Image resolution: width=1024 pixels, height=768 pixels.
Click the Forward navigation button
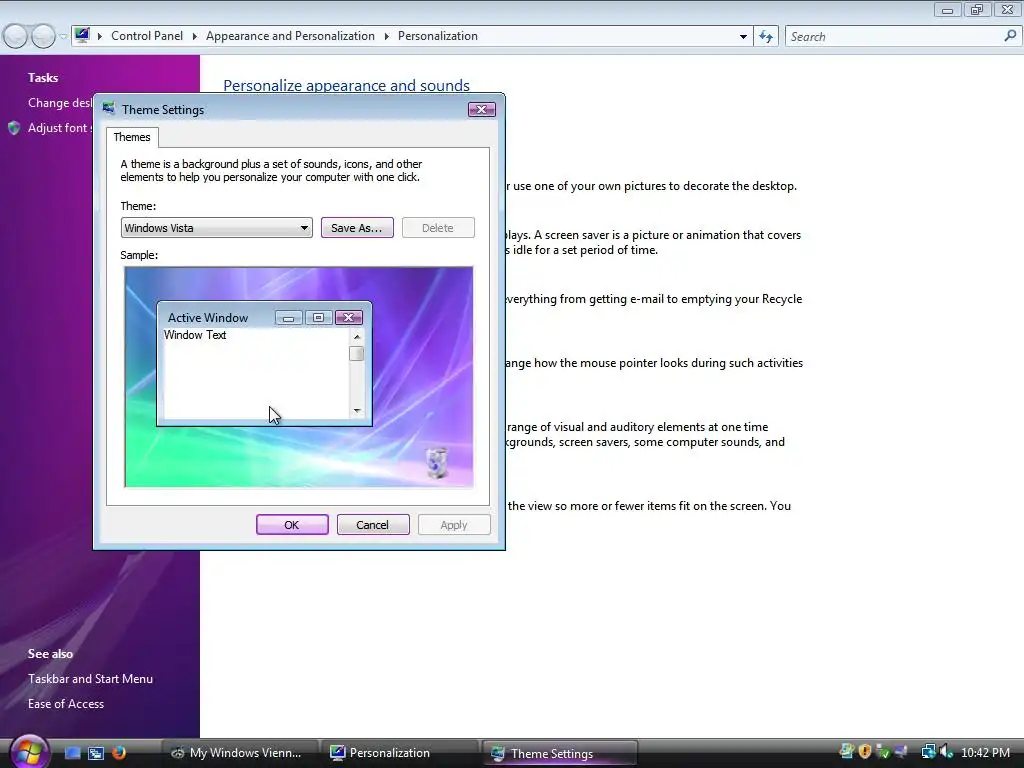point(43,36)
